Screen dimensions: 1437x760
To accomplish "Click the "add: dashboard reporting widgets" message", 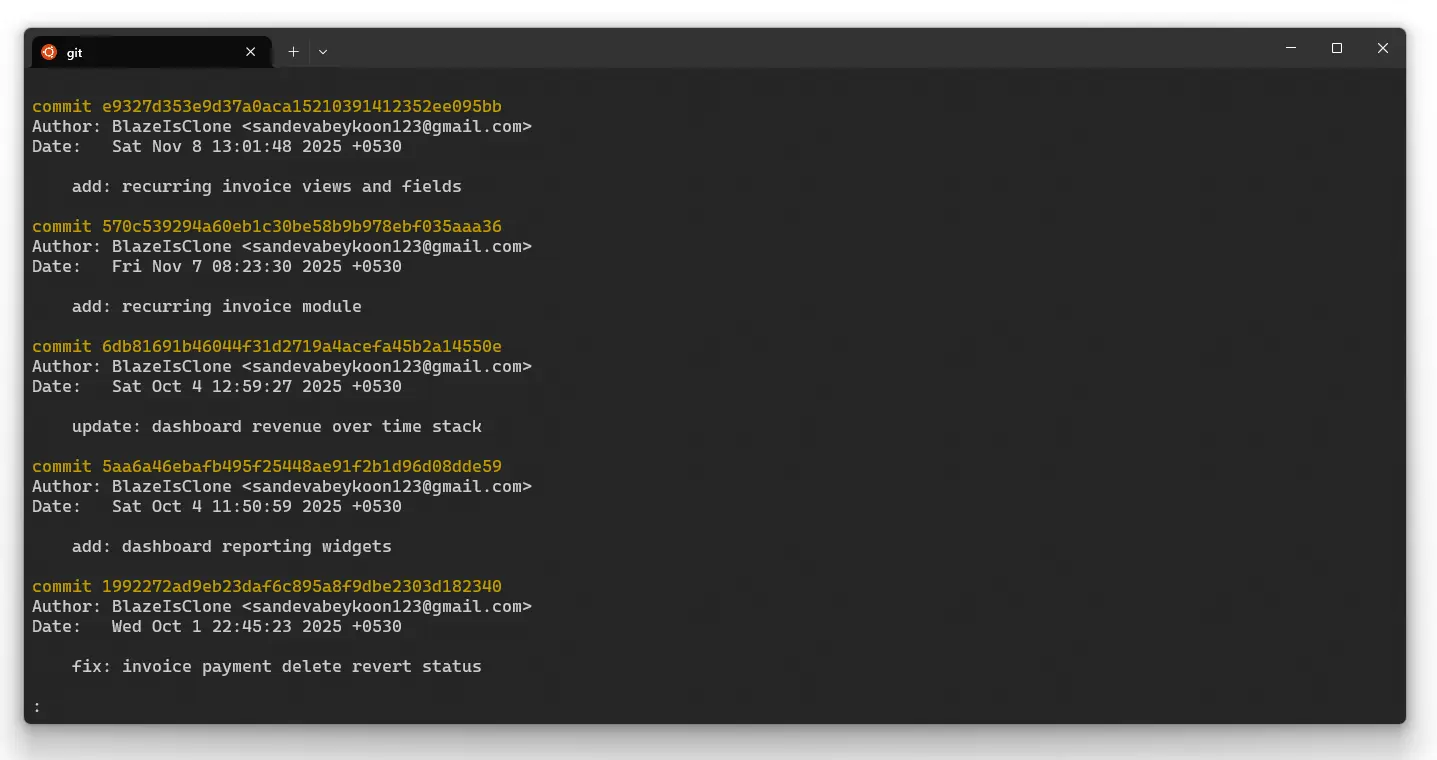I will click(231, 547).
